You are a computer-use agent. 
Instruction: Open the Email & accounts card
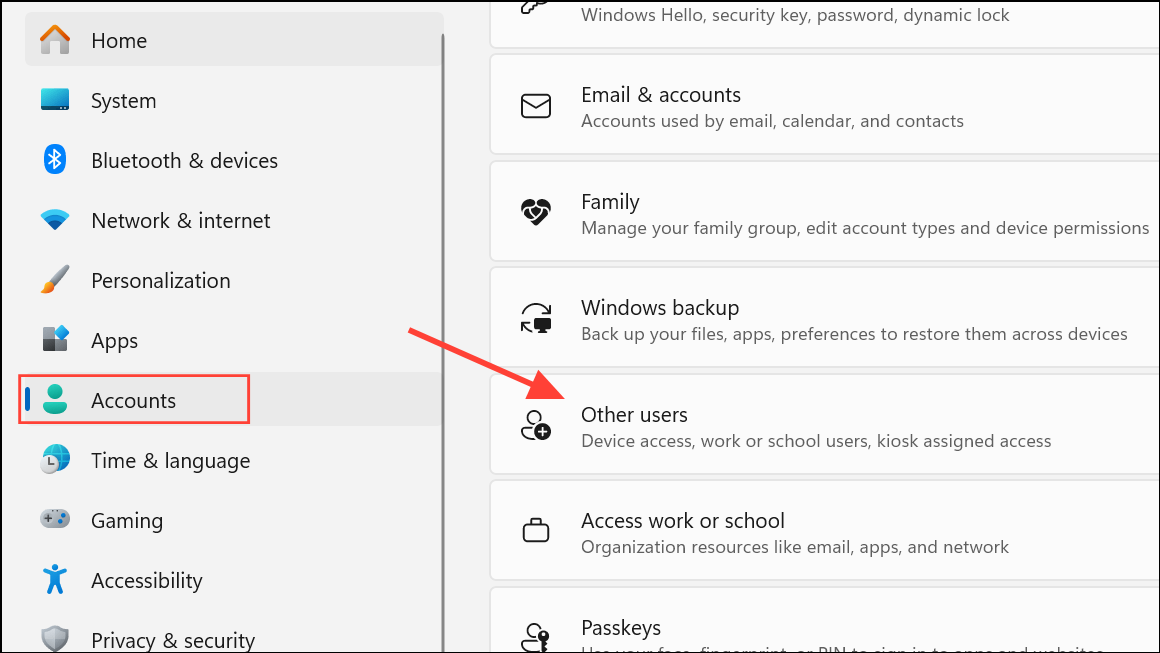(824, 104)
